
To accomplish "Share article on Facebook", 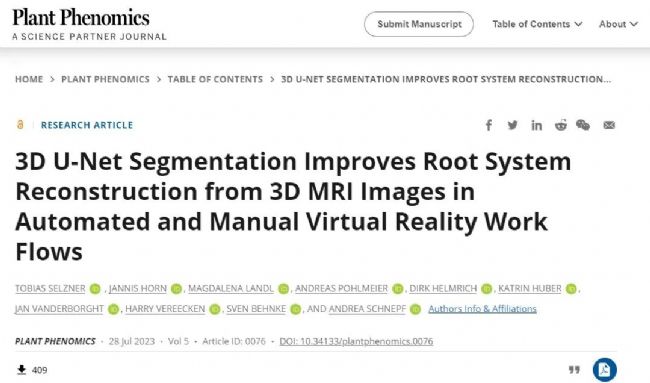I will [x=489, y=125].
